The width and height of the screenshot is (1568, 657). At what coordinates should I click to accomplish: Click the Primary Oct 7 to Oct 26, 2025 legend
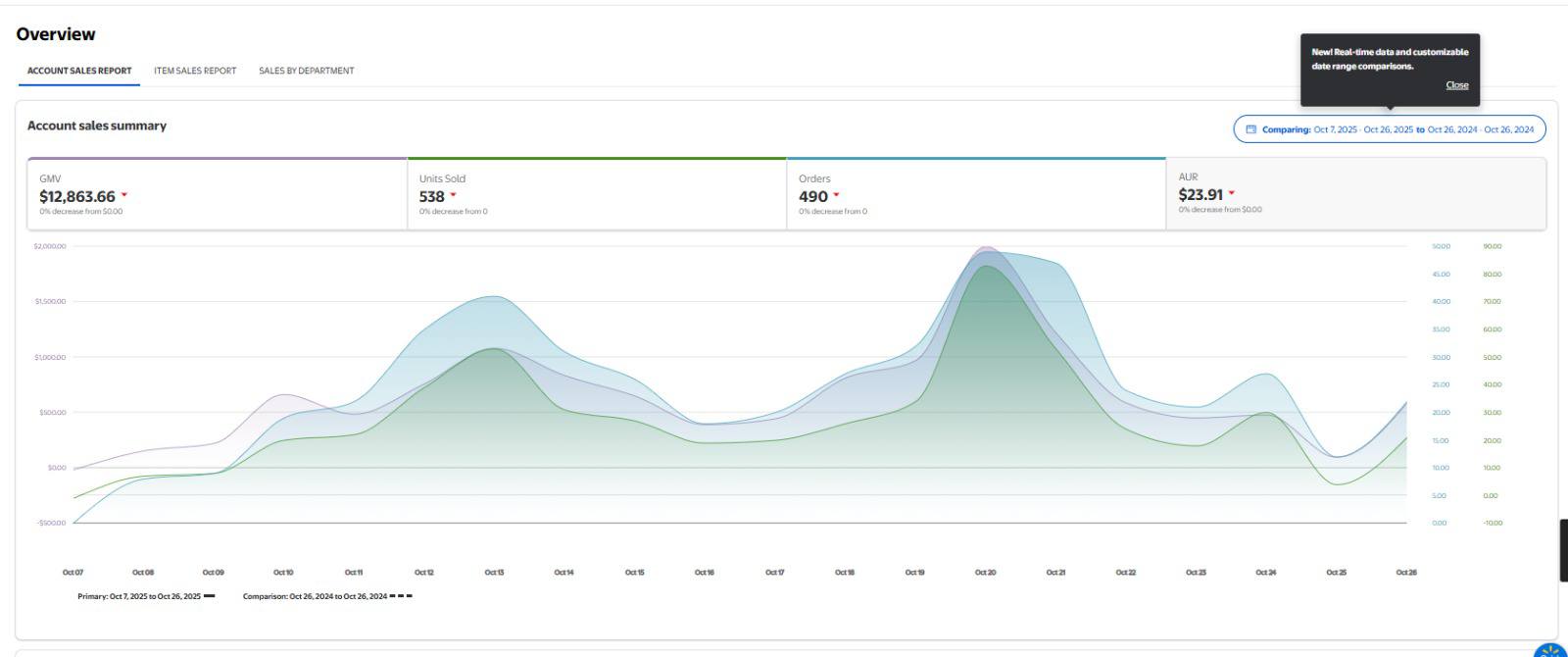tap(139, 596)
